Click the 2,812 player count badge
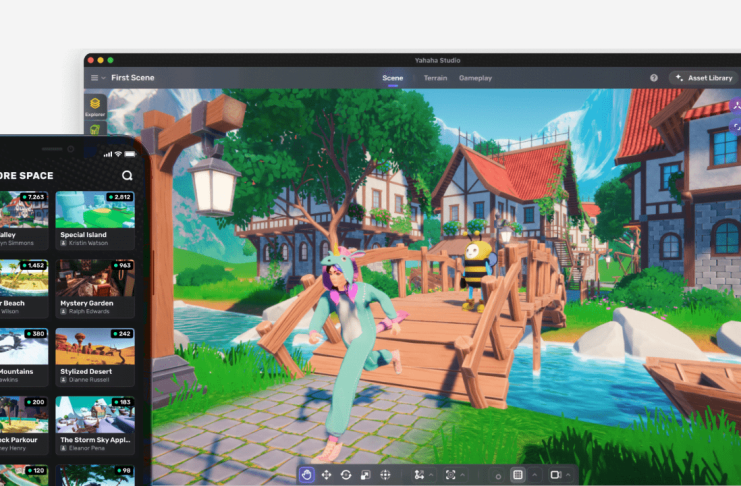This screenshot has height=486, width=741. click(120, 197)
